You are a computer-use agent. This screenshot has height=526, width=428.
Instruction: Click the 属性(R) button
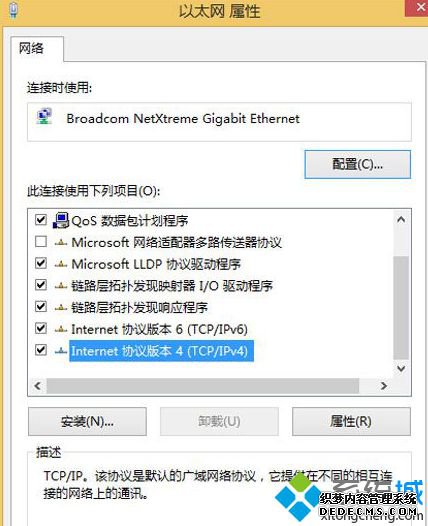coord(351,422)
